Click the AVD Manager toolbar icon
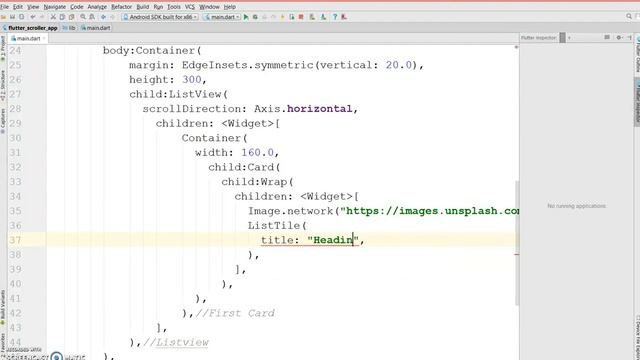Image resolution: width=640 pixels, height=360 pixels. 312,17
